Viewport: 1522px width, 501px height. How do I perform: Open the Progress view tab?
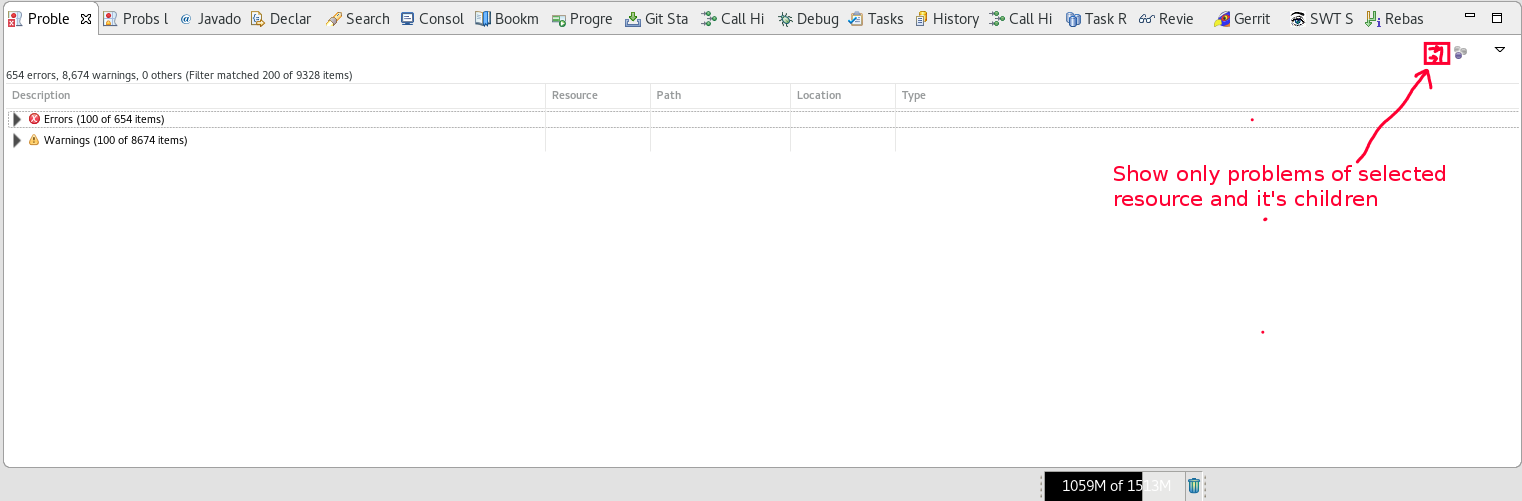[582, 18]
